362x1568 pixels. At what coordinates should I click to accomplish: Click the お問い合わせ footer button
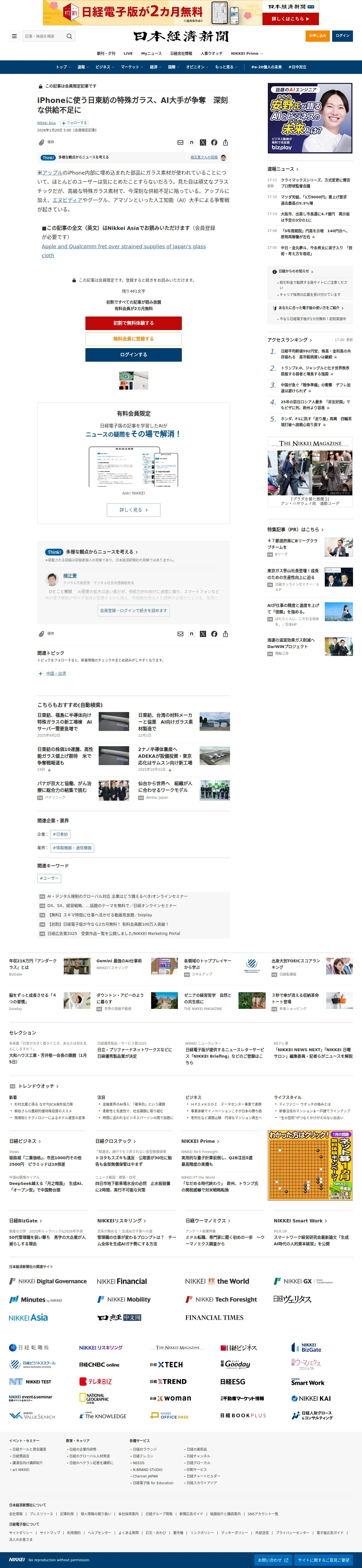pos(273,1560)
